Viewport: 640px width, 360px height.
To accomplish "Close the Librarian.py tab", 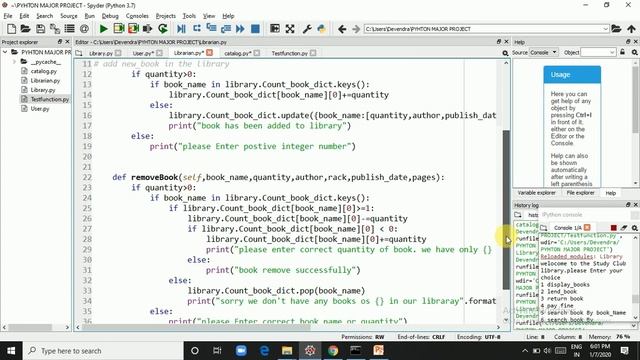I will [x=209, y=53].
